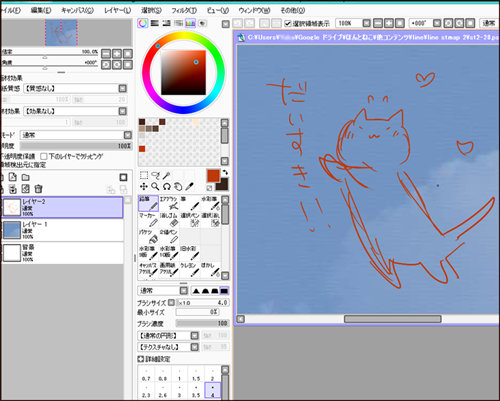Open the 編集 Edit menu
This screenshot has height=401, width=500.
(41, 10)
